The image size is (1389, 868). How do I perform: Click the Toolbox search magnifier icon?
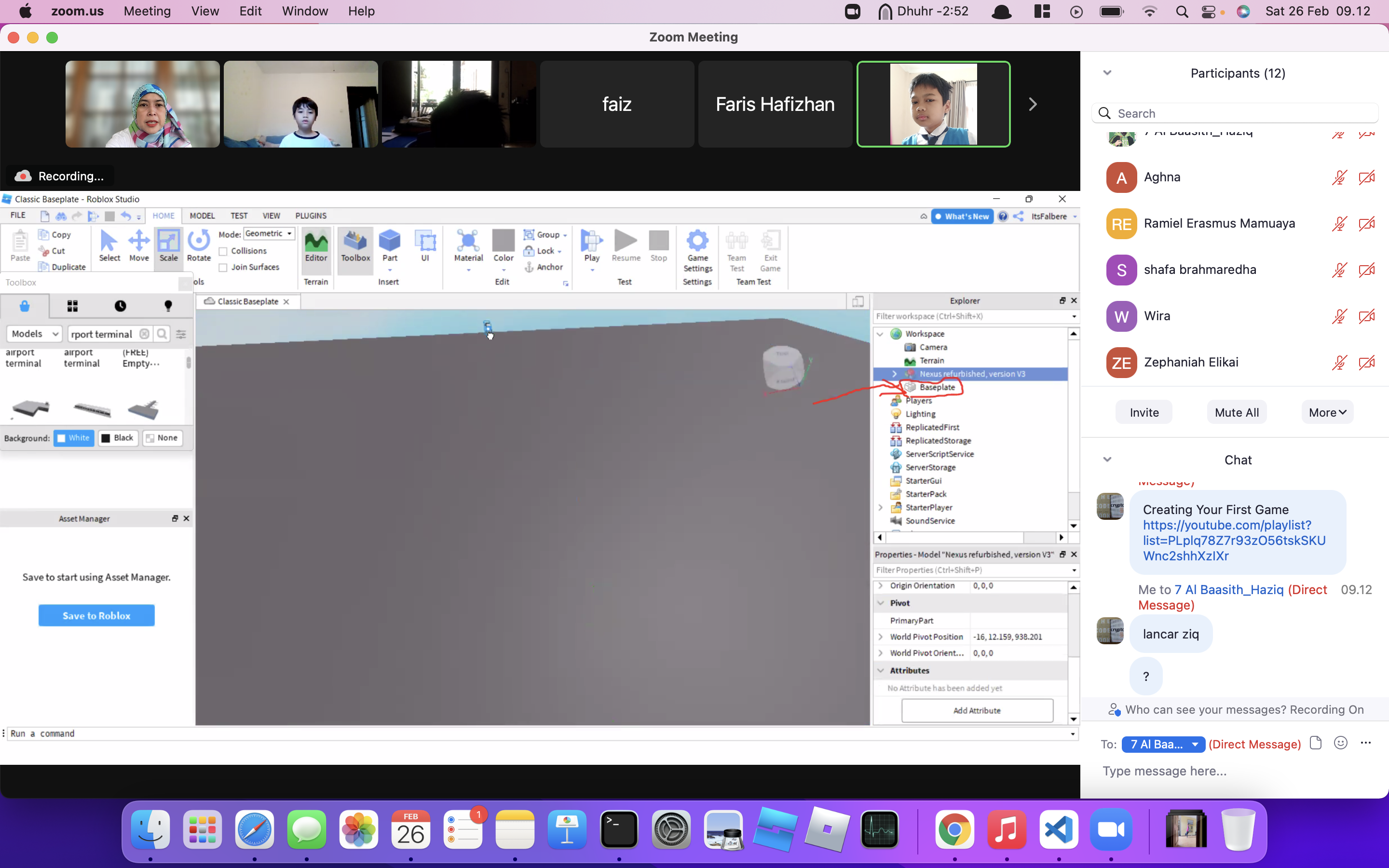[163, 334]
